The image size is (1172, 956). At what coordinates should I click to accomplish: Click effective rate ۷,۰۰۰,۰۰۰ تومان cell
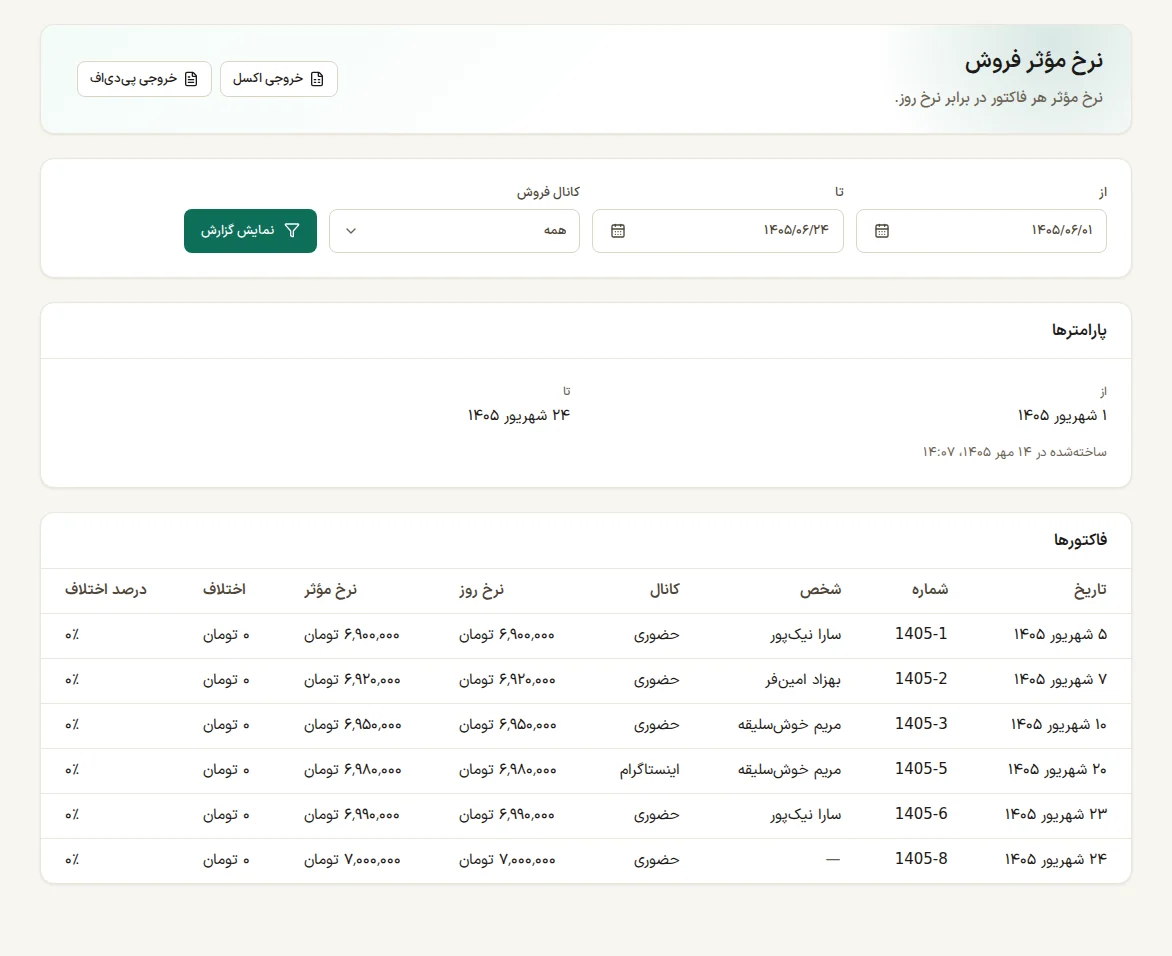(x=351, y=859)
